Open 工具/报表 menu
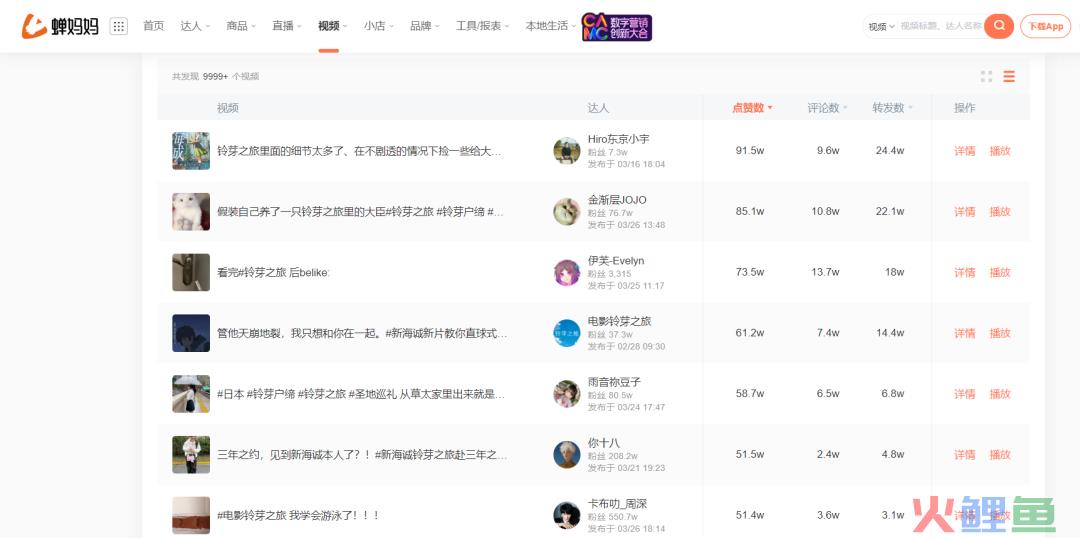1080x538 pixels. pyautogui.click(x=482, y=26)
